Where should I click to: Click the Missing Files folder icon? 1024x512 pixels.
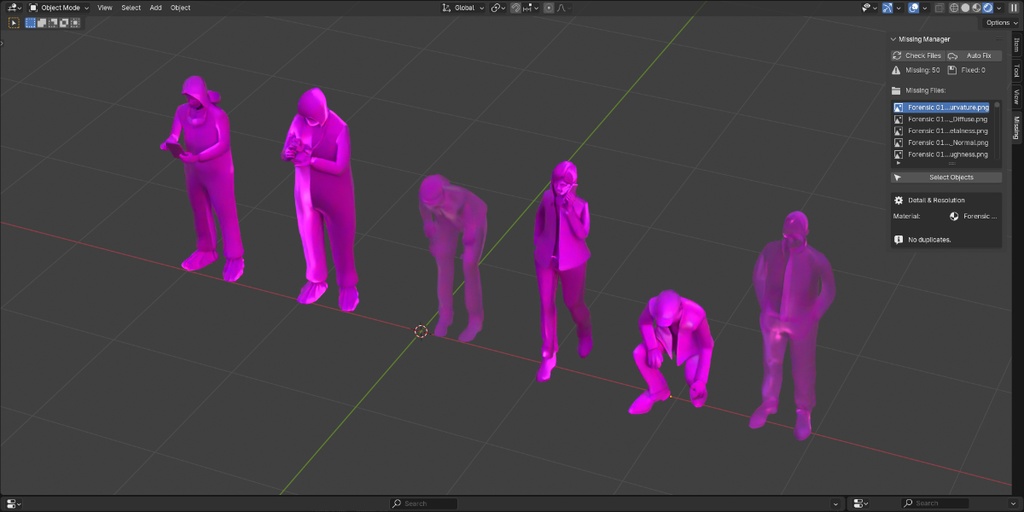coord(897,90)
